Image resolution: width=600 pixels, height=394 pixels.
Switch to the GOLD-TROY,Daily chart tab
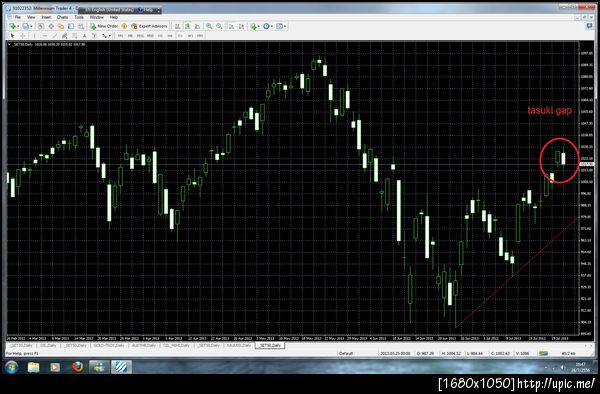[x=109, y=345]
